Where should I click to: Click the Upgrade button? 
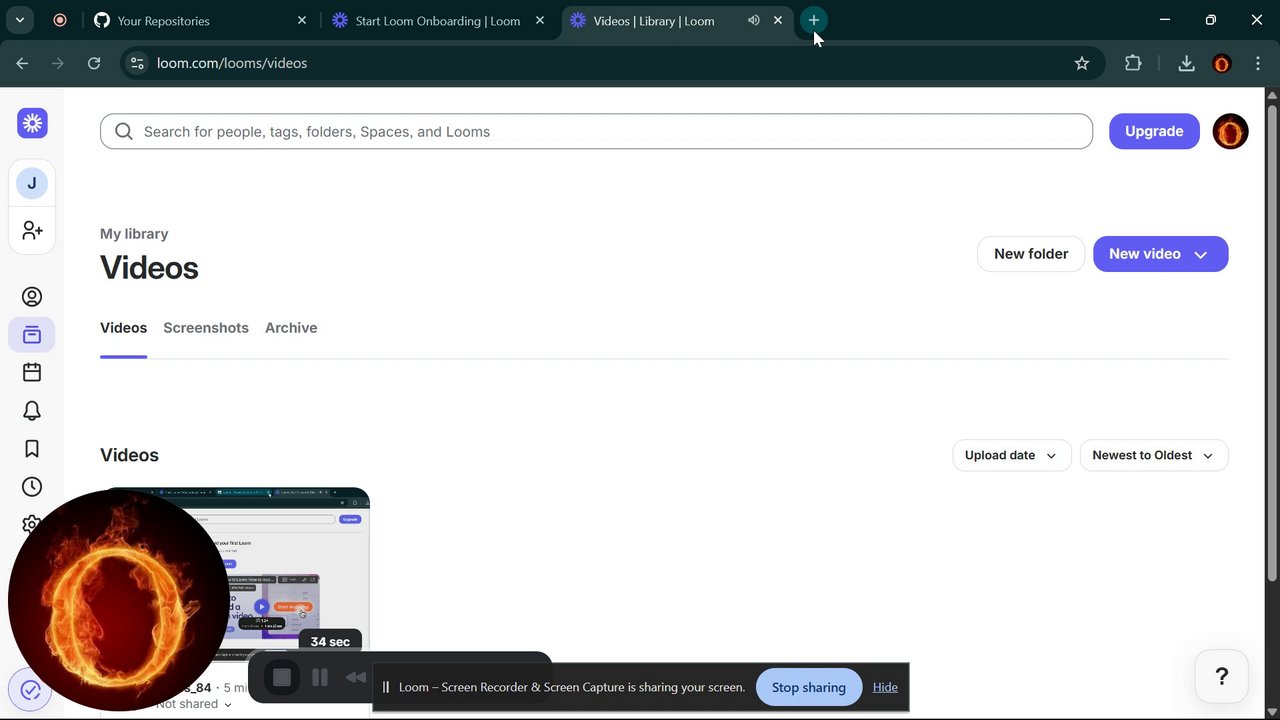pos(1154,131)
